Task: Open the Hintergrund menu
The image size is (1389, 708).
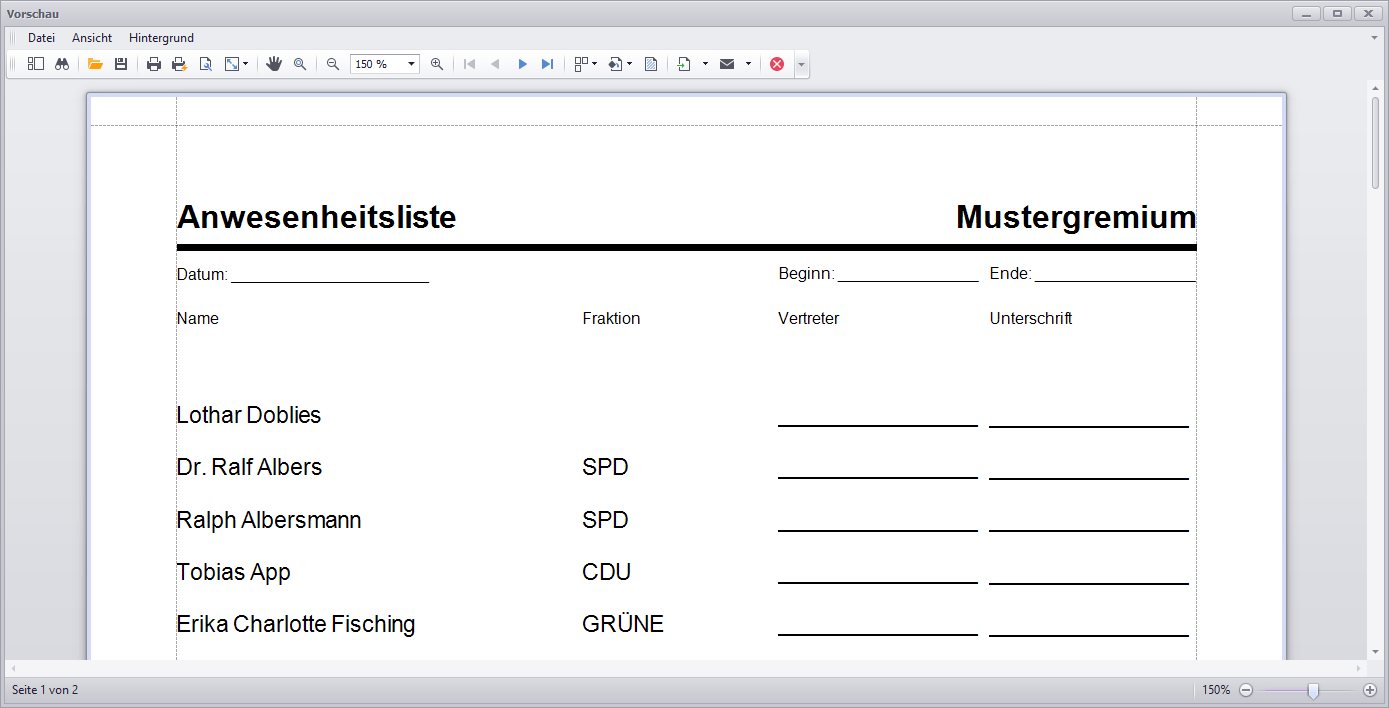Action: coord(161,38)
